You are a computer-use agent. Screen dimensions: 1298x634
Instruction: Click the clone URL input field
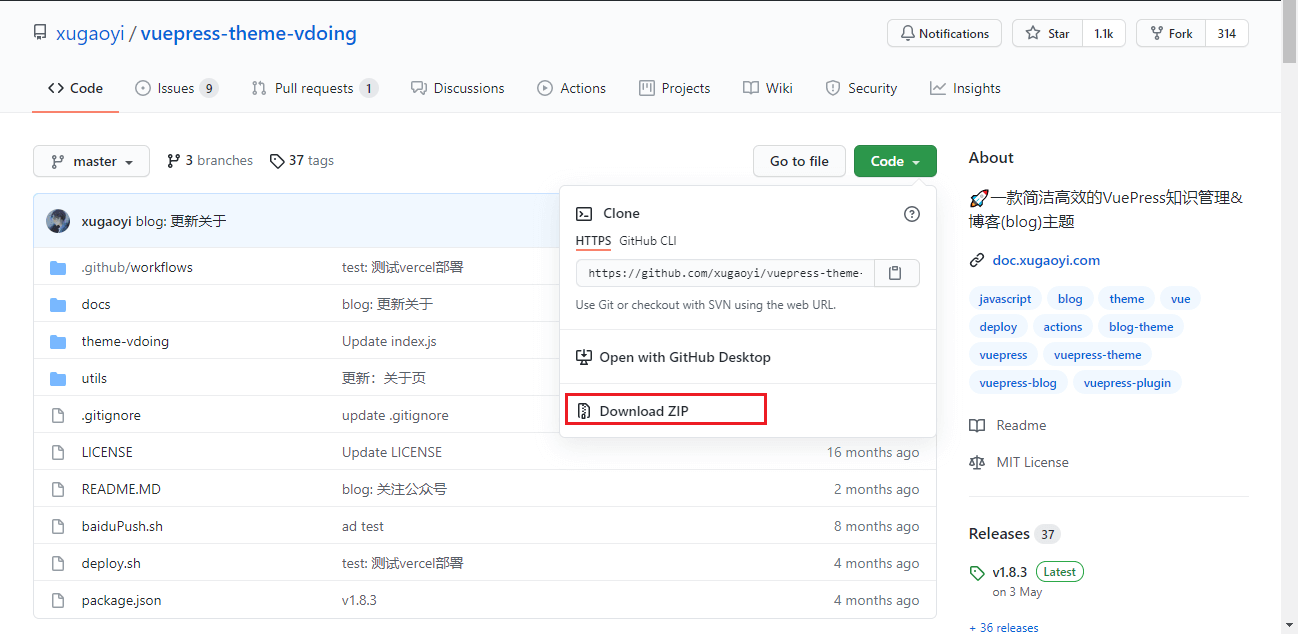coord(725,273)
